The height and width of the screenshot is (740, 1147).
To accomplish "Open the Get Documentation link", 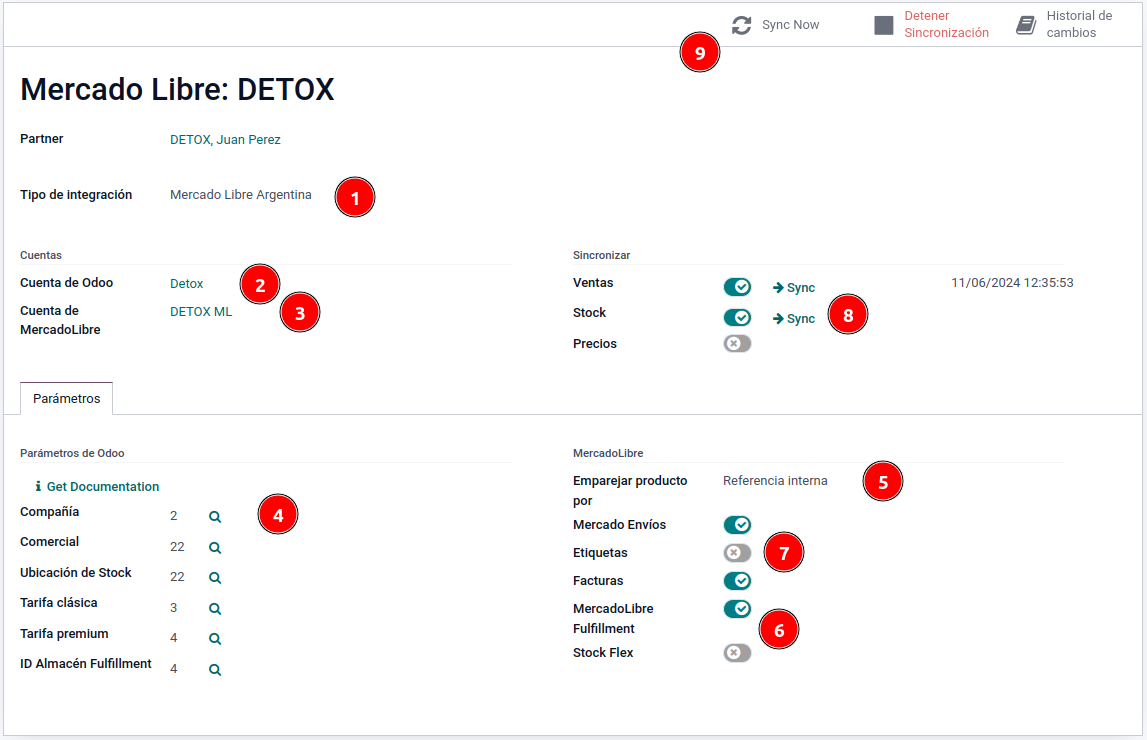I will point(103,486).
